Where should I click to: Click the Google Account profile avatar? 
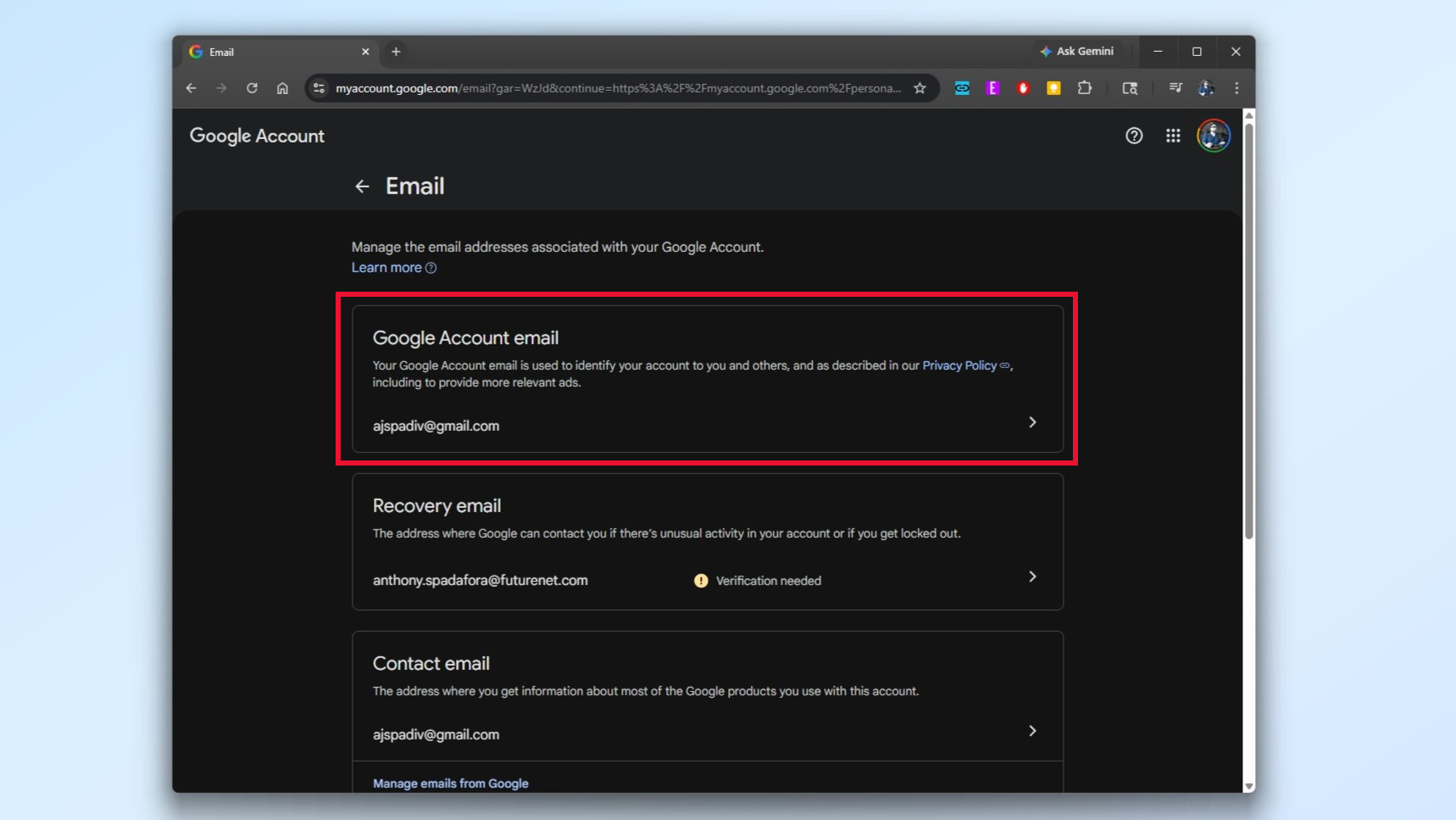click(1213, 135)
